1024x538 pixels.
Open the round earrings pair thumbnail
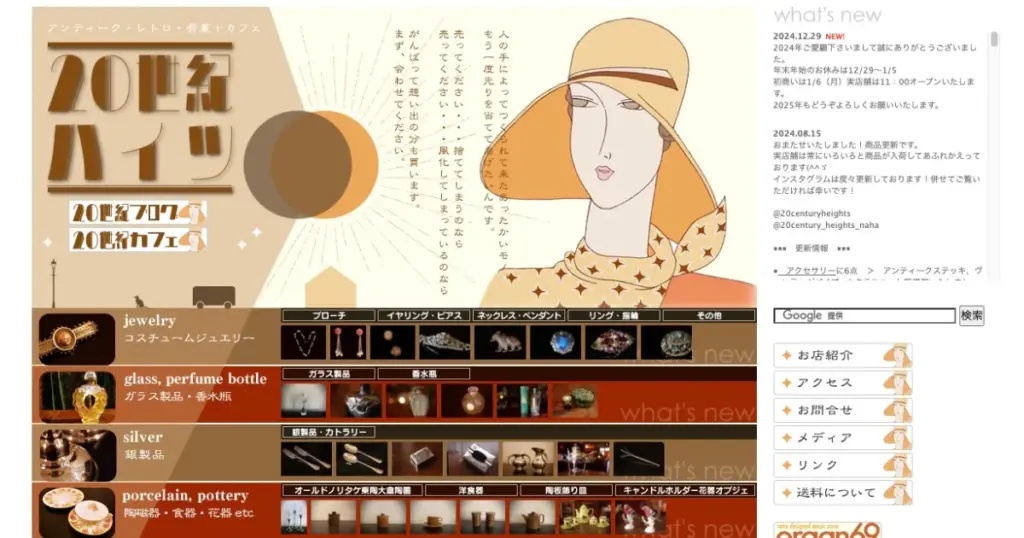(392, 342)
